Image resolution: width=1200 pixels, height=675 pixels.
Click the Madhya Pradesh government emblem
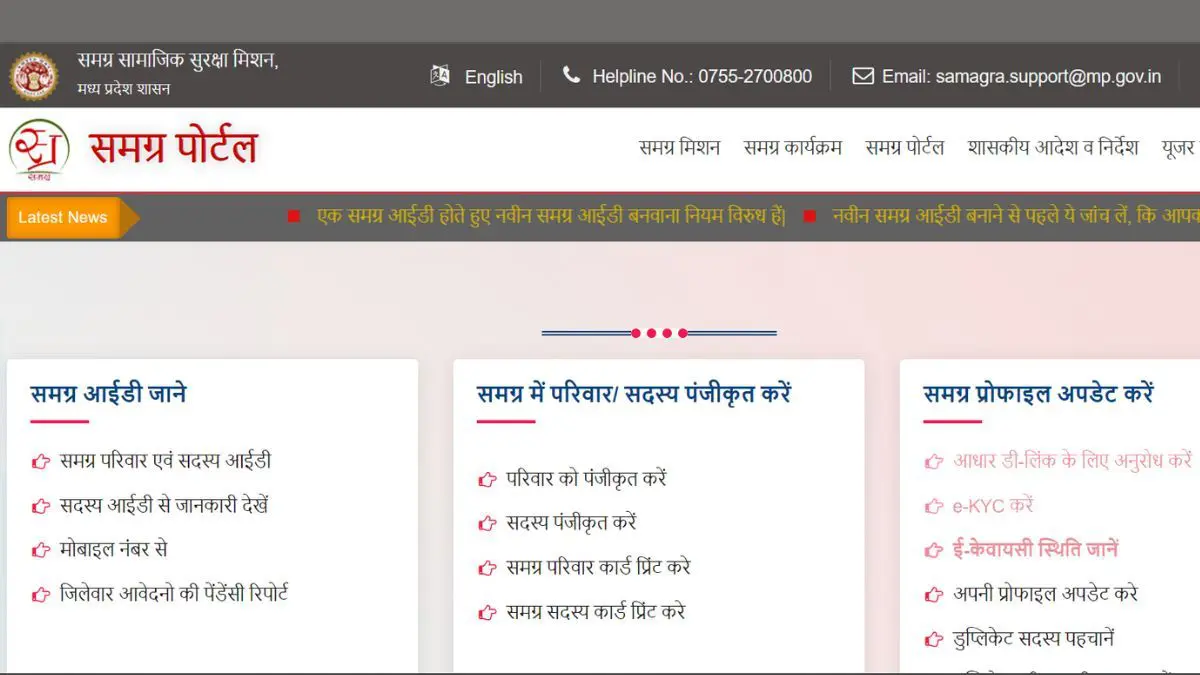tap(34, 76)
